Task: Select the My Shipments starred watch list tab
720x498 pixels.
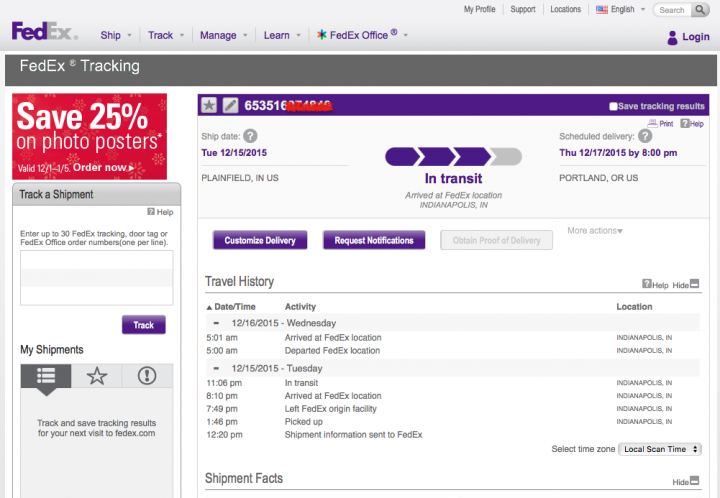Action: [x=97, y=376]
